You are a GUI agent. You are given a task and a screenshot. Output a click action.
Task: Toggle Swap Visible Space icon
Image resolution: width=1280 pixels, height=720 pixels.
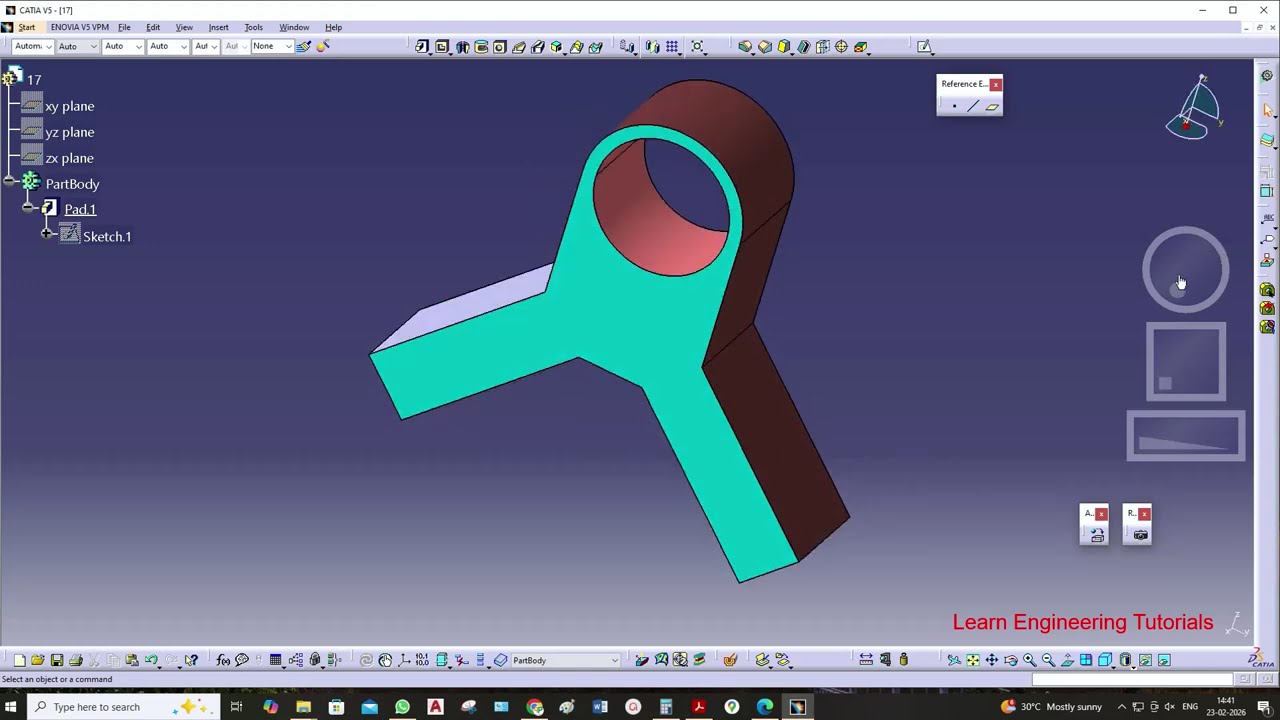pyautogui.click(x=1164, y=660)
